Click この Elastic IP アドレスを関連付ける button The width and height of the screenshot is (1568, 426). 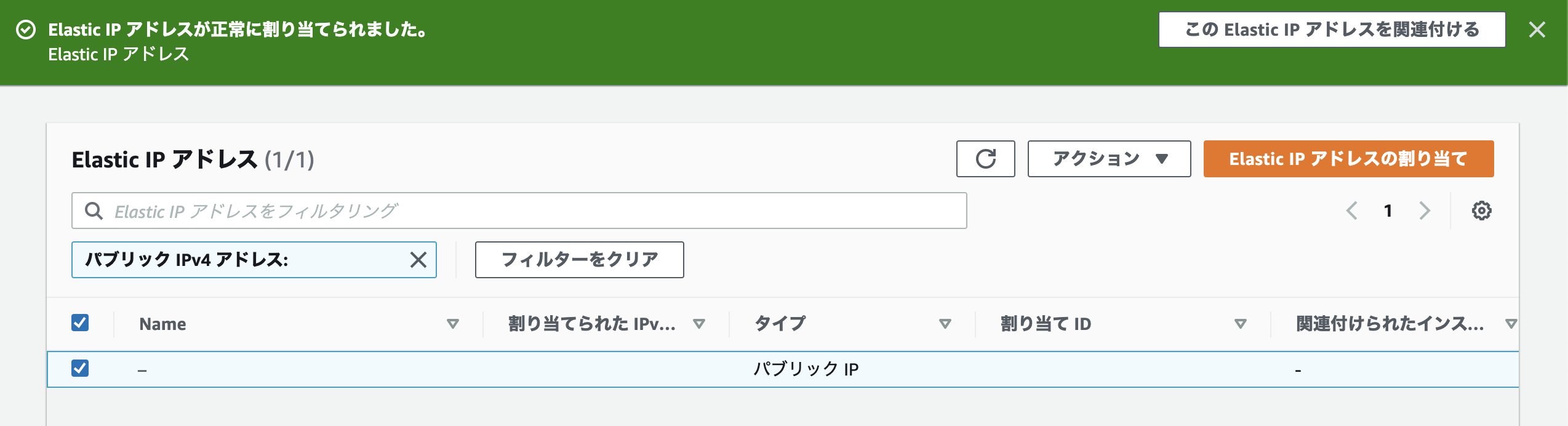pos(1332,30)
